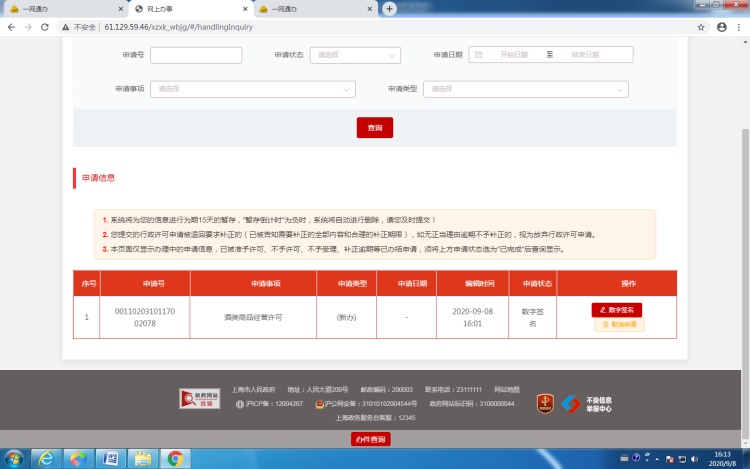Open Internet Explorer from the taskbar
Screen dimensions: 750x469
pyautogui.click(x=45, y=458)
